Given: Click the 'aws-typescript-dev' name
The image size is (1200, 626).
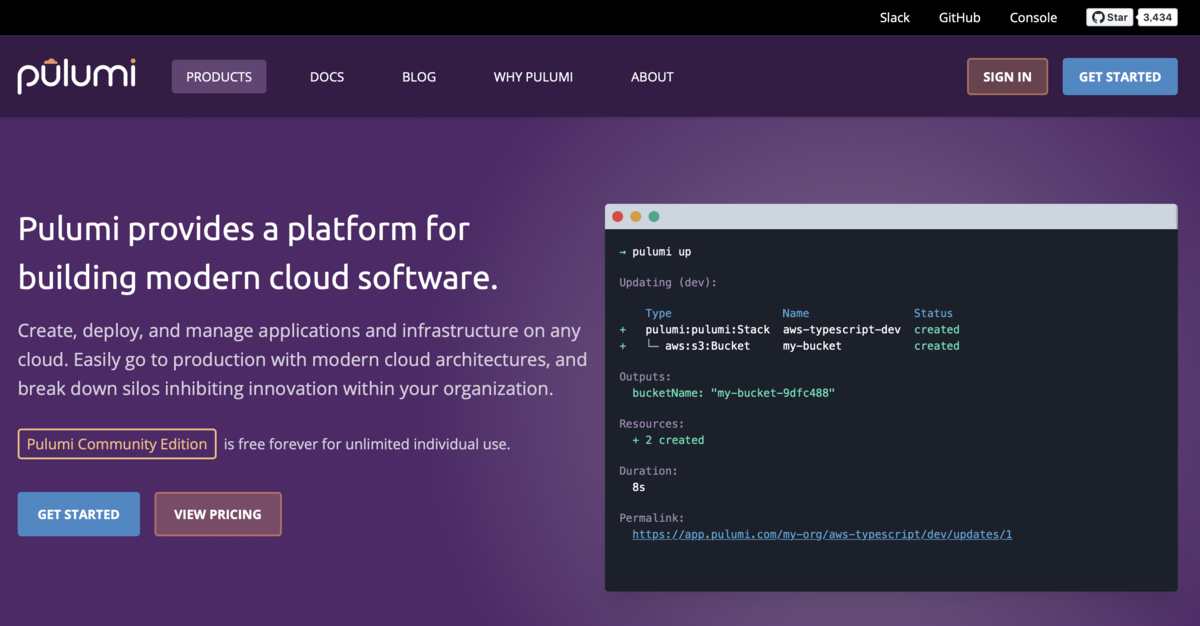Looking at the screenshot, I should pyautogui.click(x=842, y=329).
